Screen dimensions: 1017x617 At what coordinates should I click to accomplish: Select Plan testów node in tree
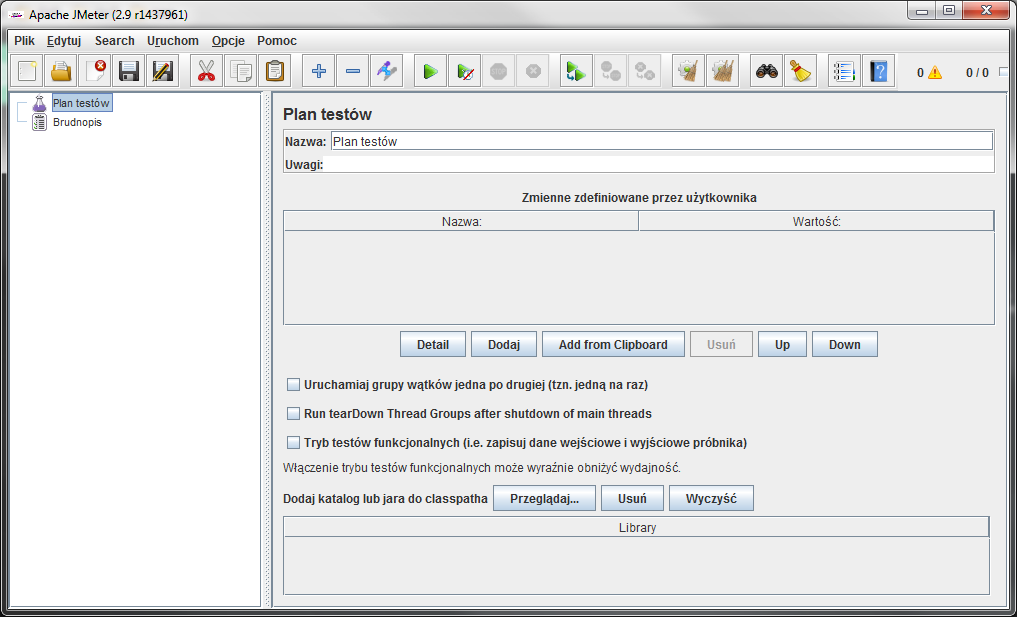point(82,103)
